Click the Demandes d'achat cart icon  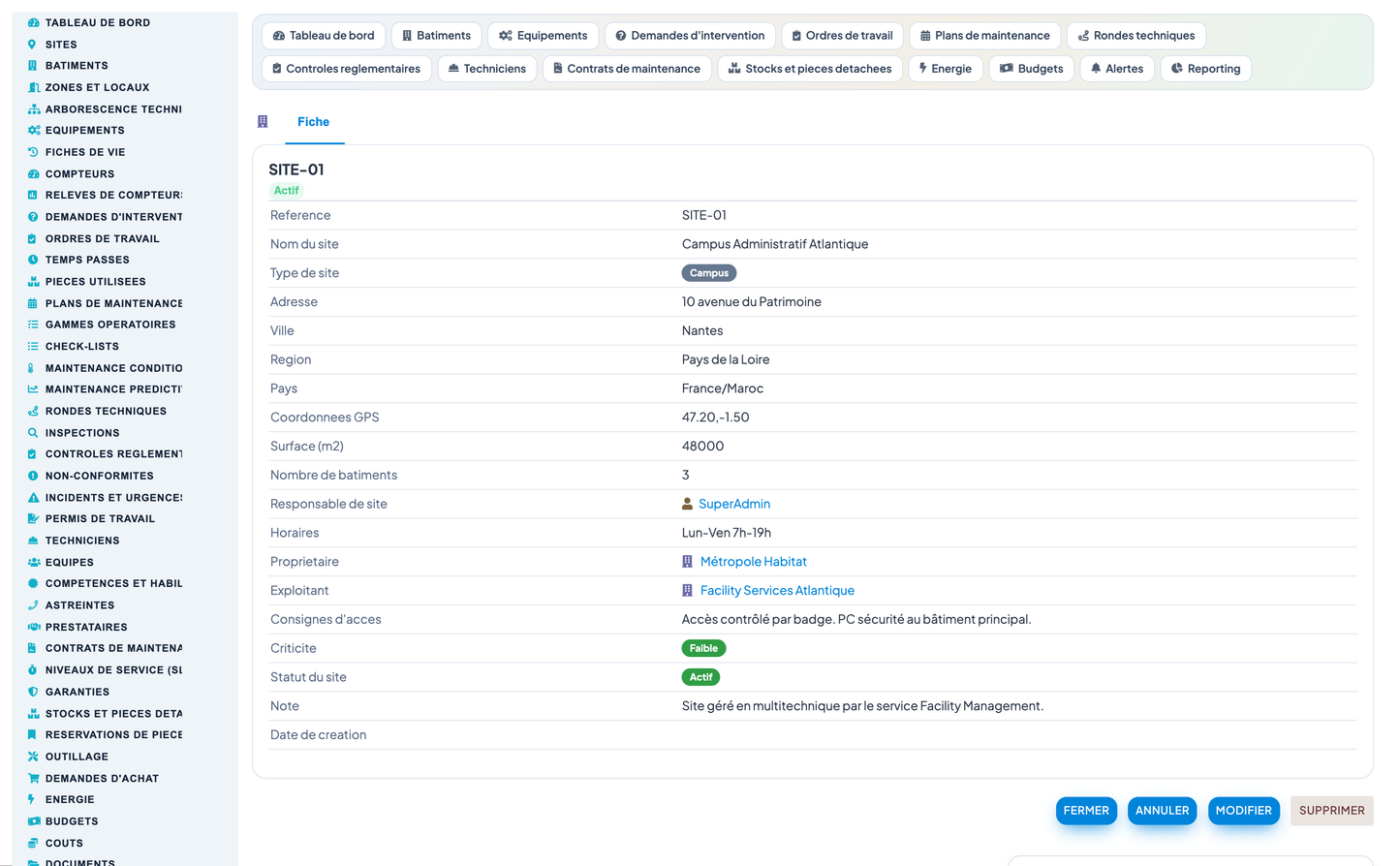[33, 778]
